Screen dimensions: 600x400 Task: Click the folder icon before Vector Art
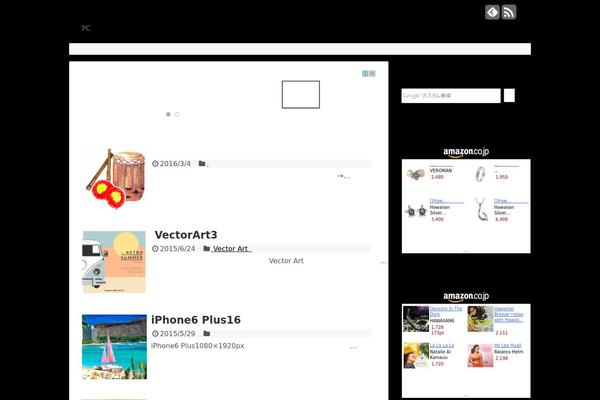[207, 248]
